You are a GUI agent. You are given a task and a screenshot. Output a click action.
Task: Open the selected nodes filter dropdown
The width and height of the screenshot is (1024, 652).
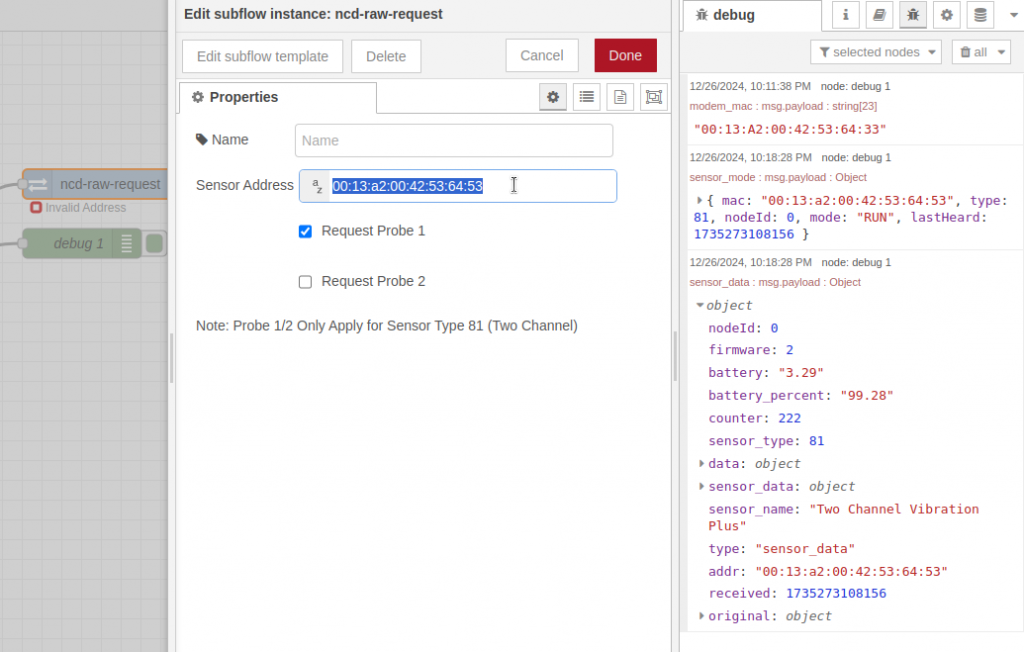click(x=876, y=51)
